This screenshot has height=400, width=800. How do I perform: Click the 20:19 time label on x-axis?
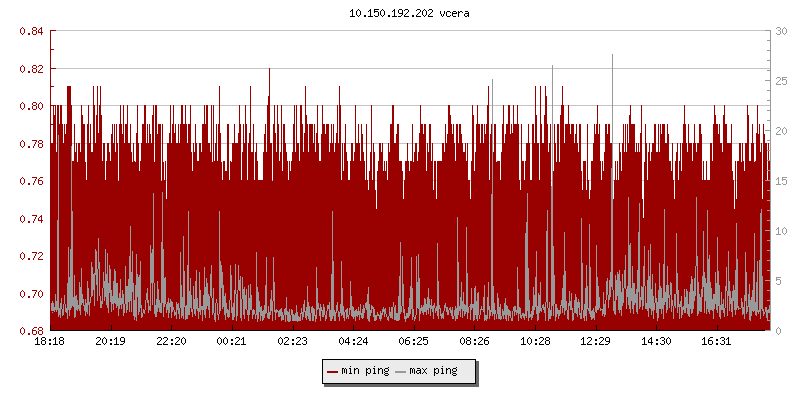click(110, 342)
